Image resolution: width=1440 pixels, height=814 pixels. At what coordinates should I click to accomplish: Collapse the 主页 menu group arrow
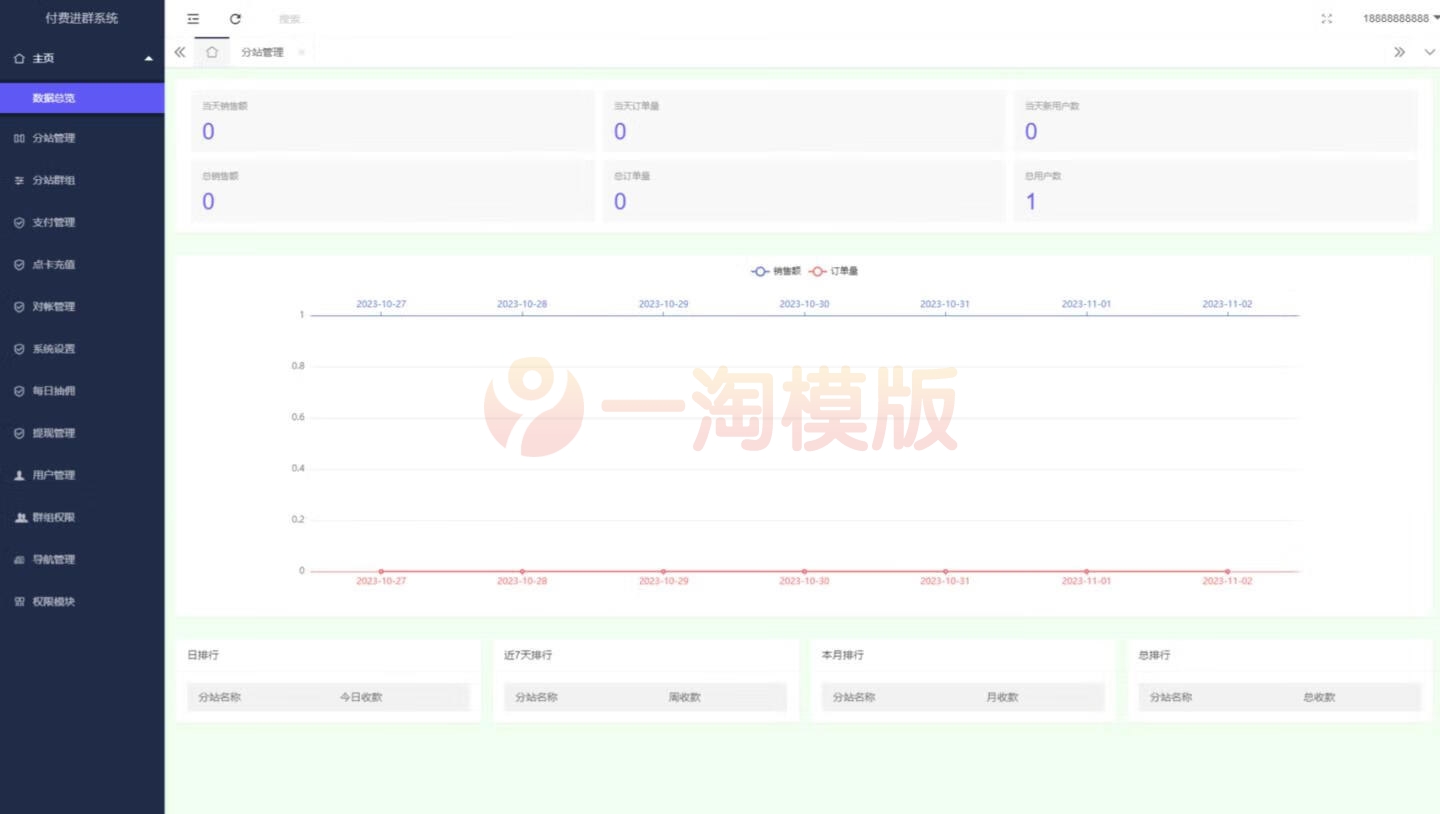tap(148, 59)
